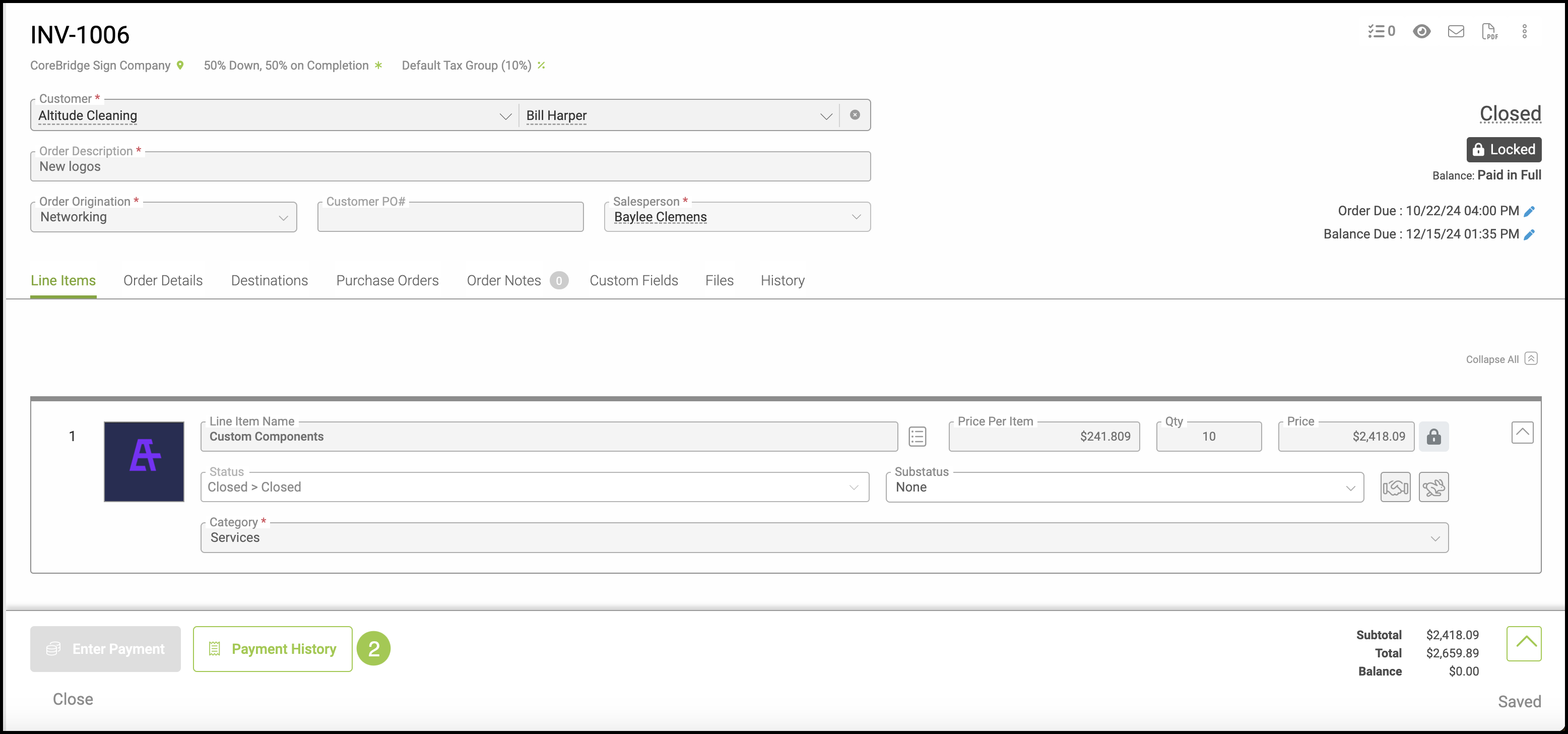The image size is (1568, 734).
Task: Click the checklist tasks icon
Action: (x=1381, y=31)
